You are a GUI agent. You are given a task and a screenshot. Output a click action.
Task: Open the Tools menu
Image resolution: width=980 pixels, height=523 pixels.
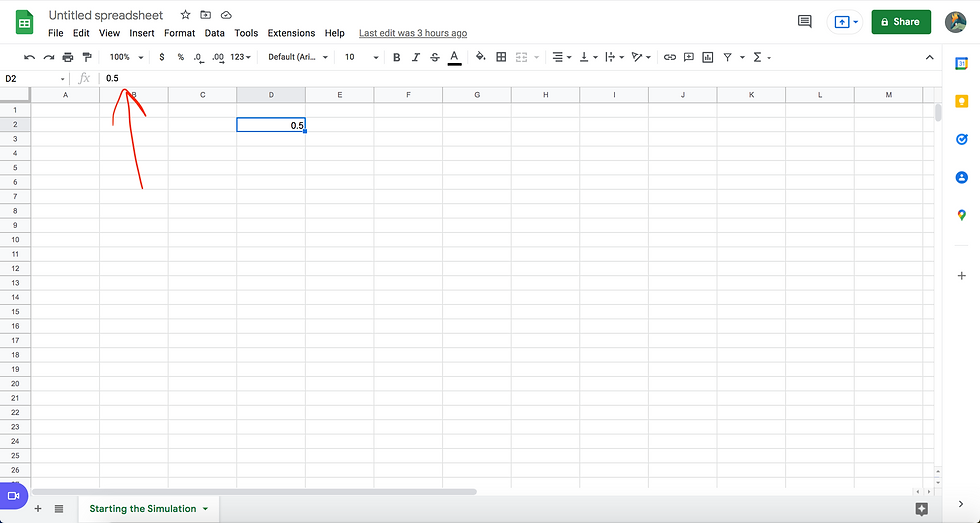pos(246,33)
